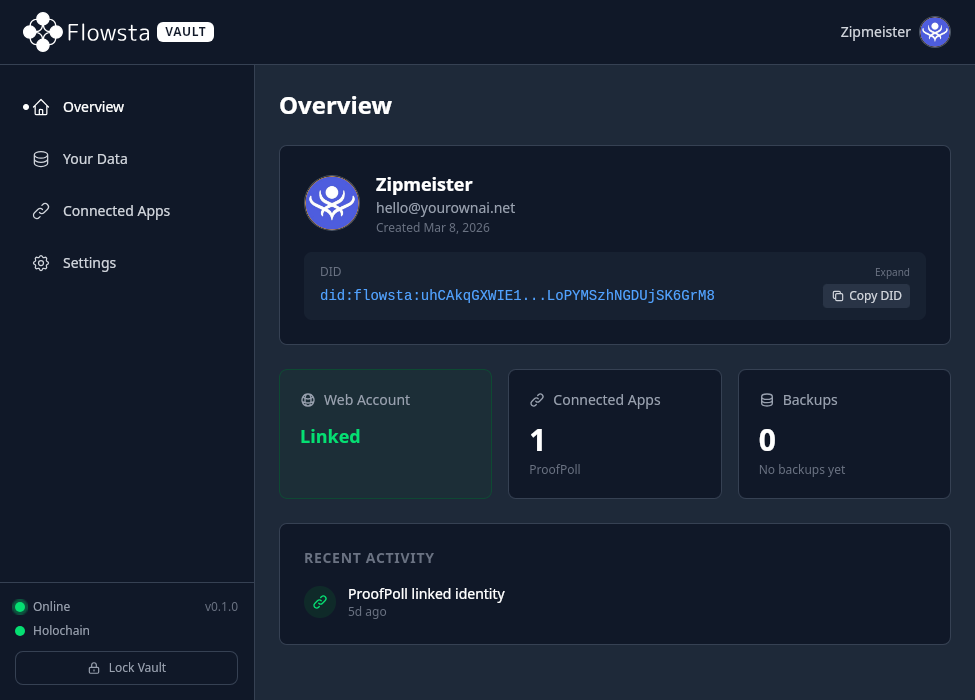Viewport: 975px width, 700px height.
Task: Open Connected Apps from the sidebar
Action: 116,211
